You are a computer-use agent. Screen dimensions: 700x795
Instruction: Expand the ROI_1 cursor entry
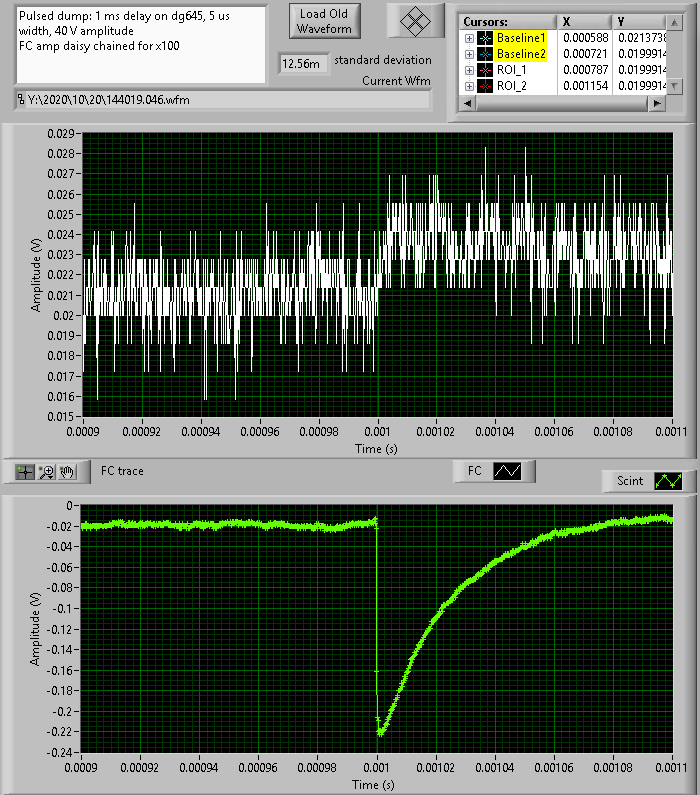(469, 70)
